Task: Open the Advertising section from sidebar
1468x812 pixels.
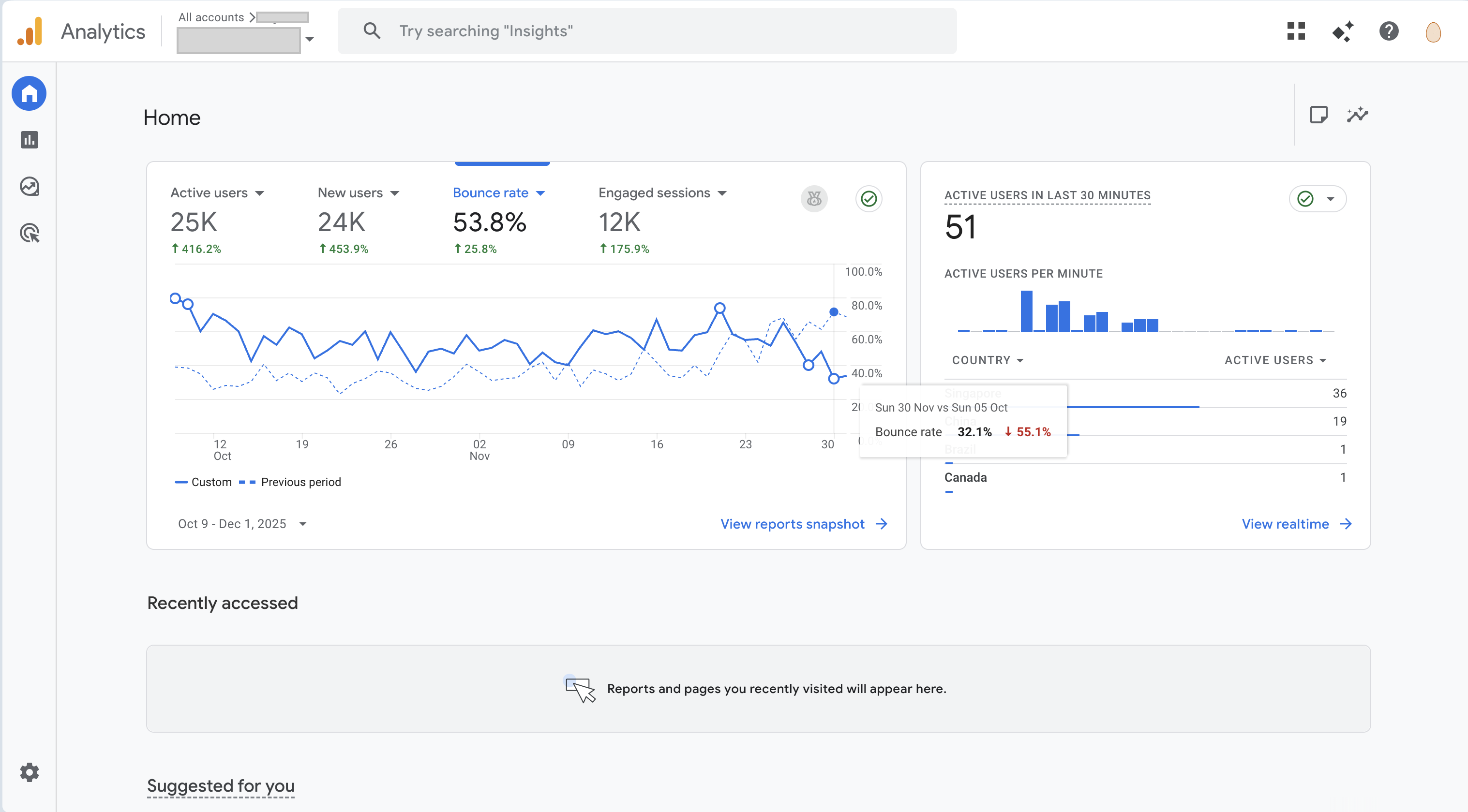Action: (x=29, y=233)
